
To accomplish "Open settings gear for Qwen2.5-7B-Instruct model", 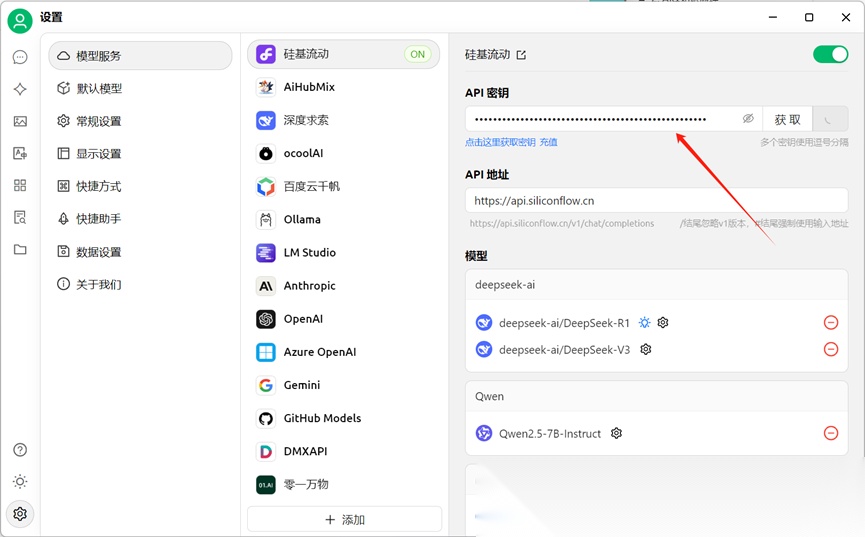I will tap(616, 433).
